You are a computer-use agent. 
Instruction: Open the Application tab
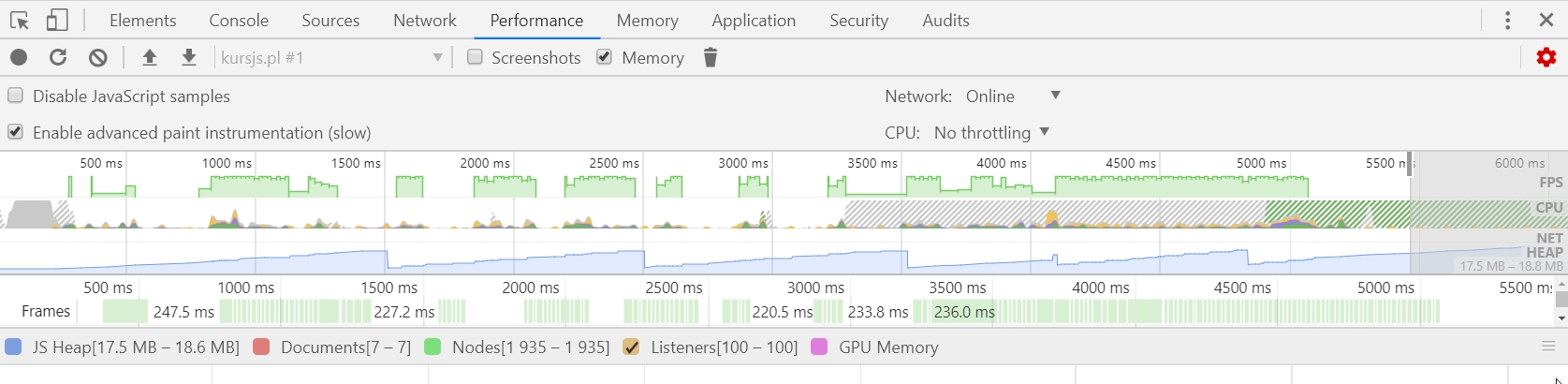tap(754, 20)
